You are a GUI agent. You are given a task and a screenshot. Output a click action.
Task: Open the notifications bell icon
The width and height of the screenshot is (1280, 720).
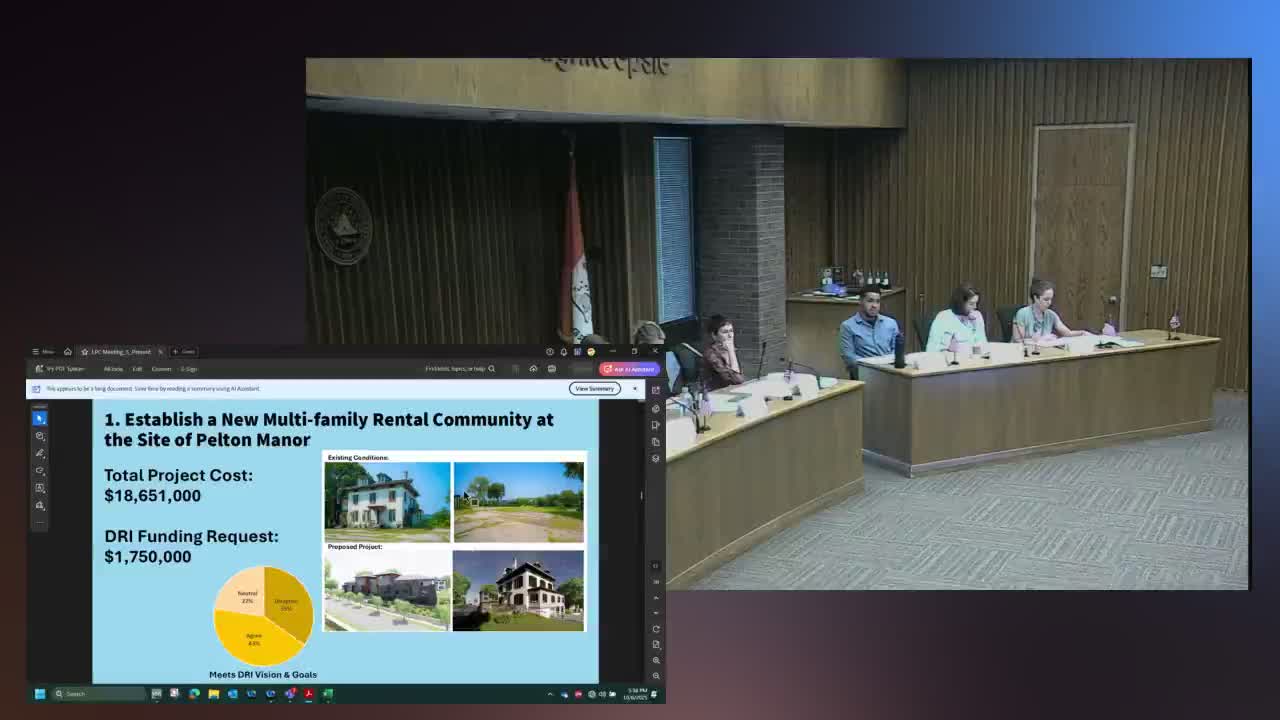[x=564, y=352]
